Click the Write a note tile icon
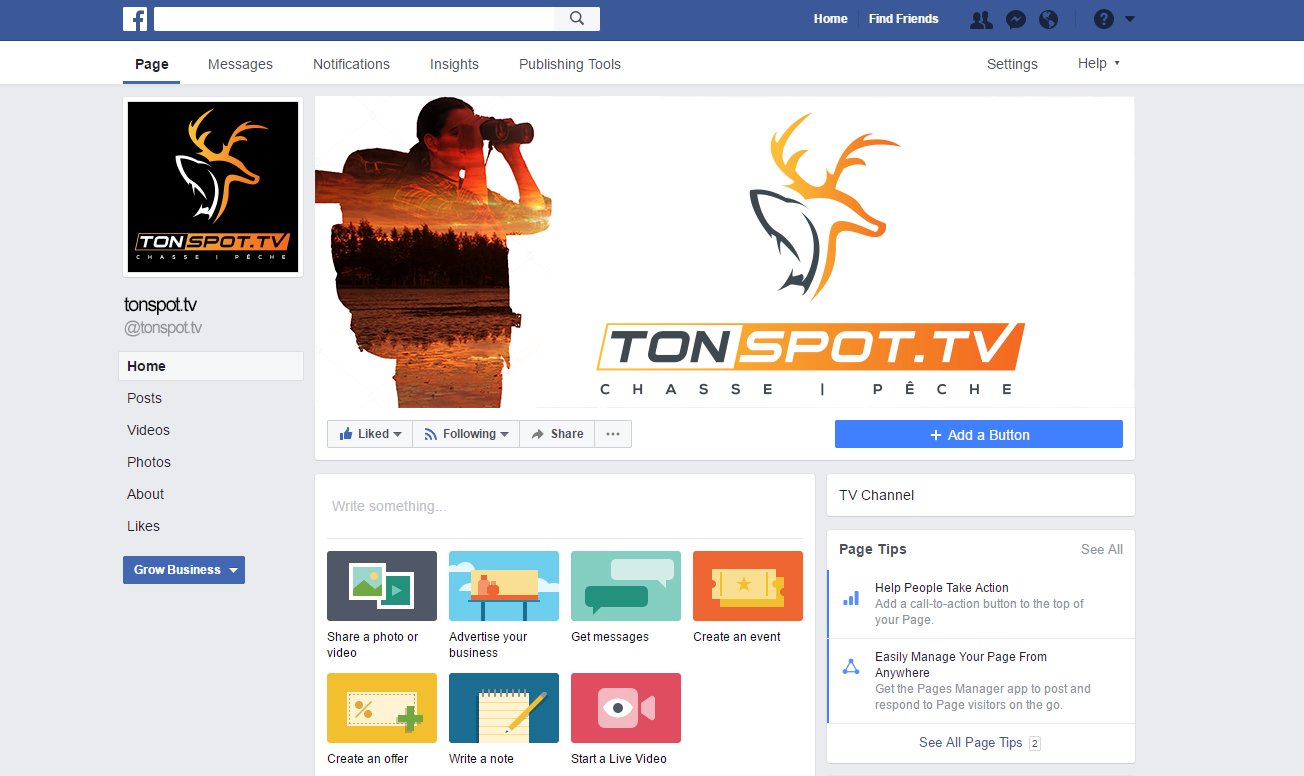 504,708
